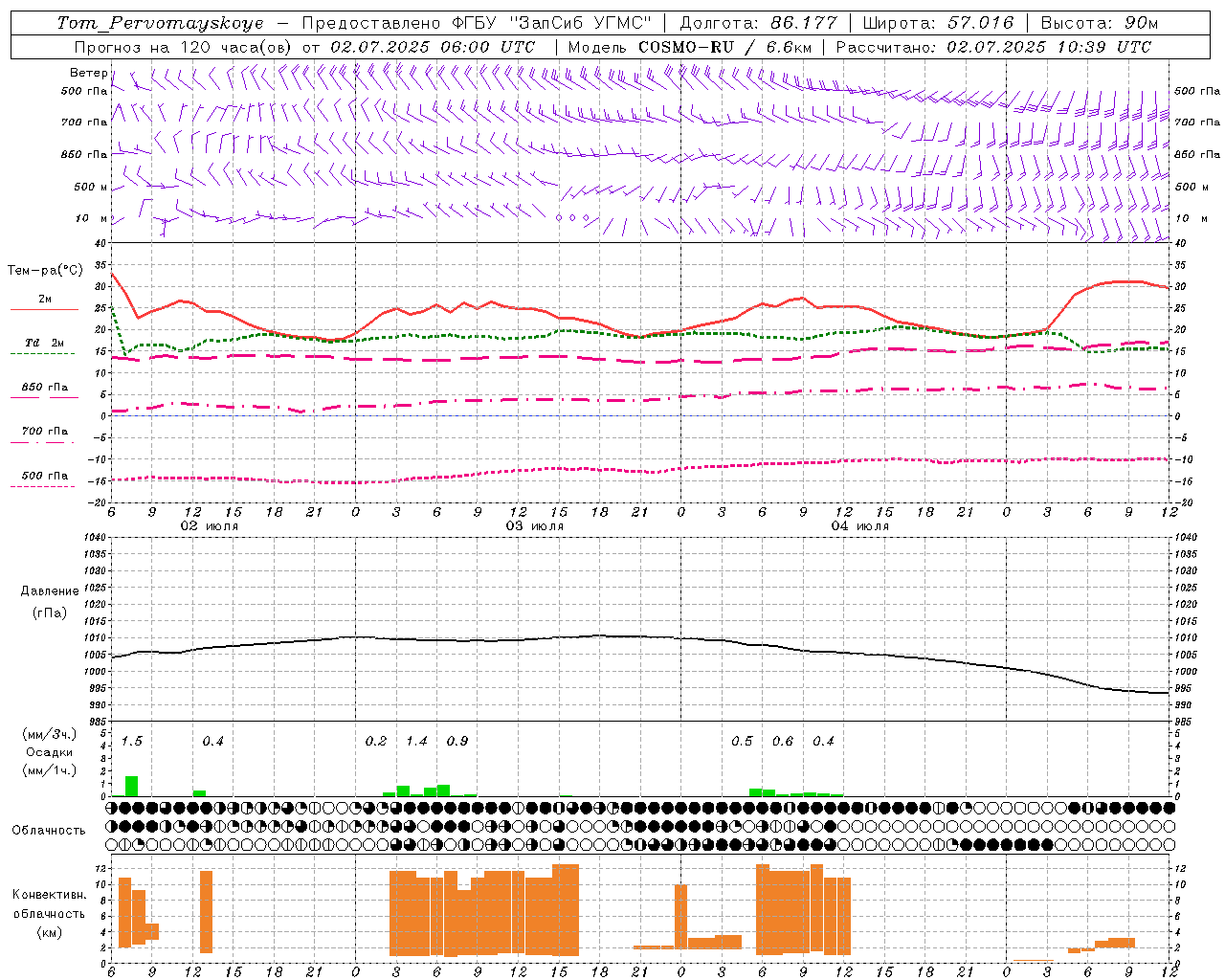This screenshot has width=1225, height=980.
Task: Select the 500 м wind level label on left
Action: pyautogui.click(x=91, y=187)
